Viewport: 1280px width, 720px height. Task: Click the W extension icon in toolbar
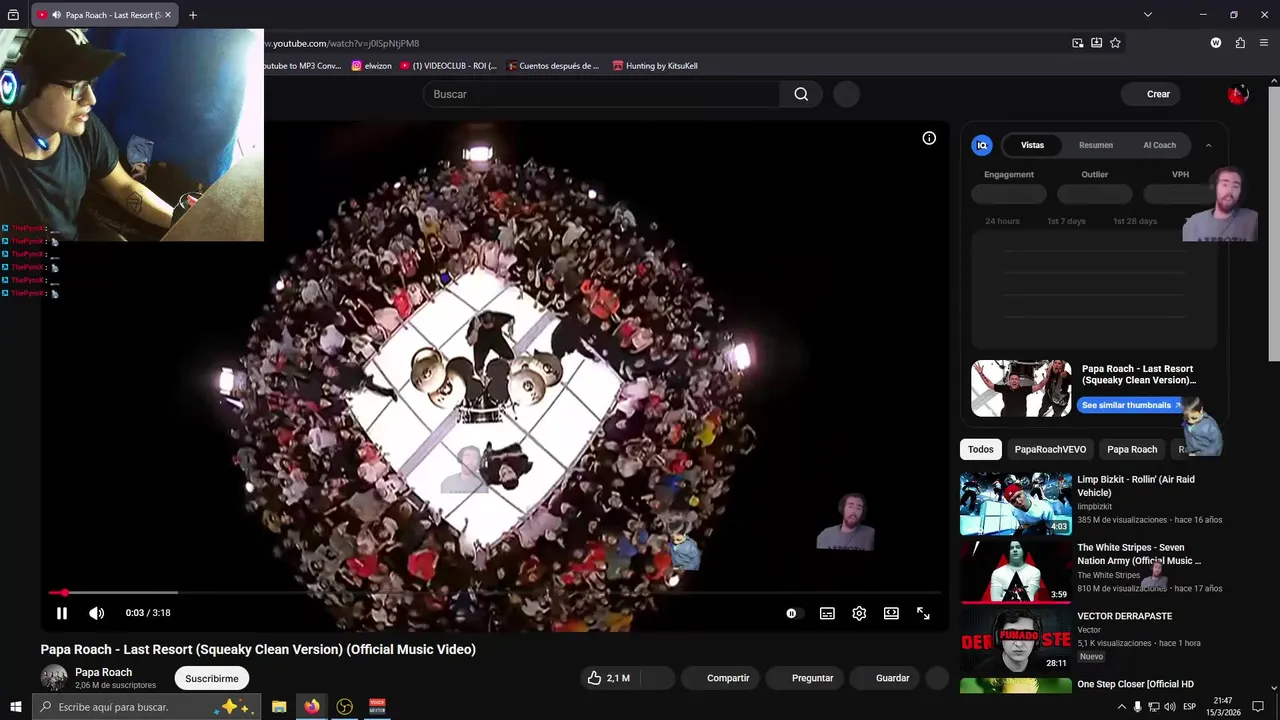1216,43
